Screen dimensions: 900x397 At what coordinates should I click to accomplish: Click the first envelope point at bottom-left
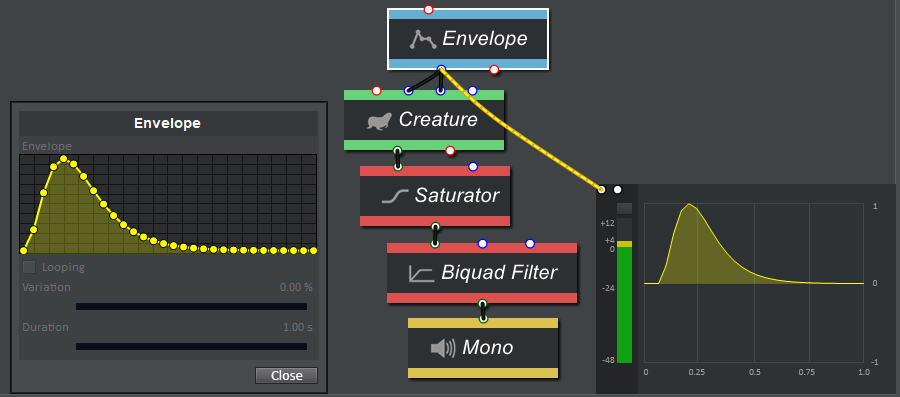24,250
